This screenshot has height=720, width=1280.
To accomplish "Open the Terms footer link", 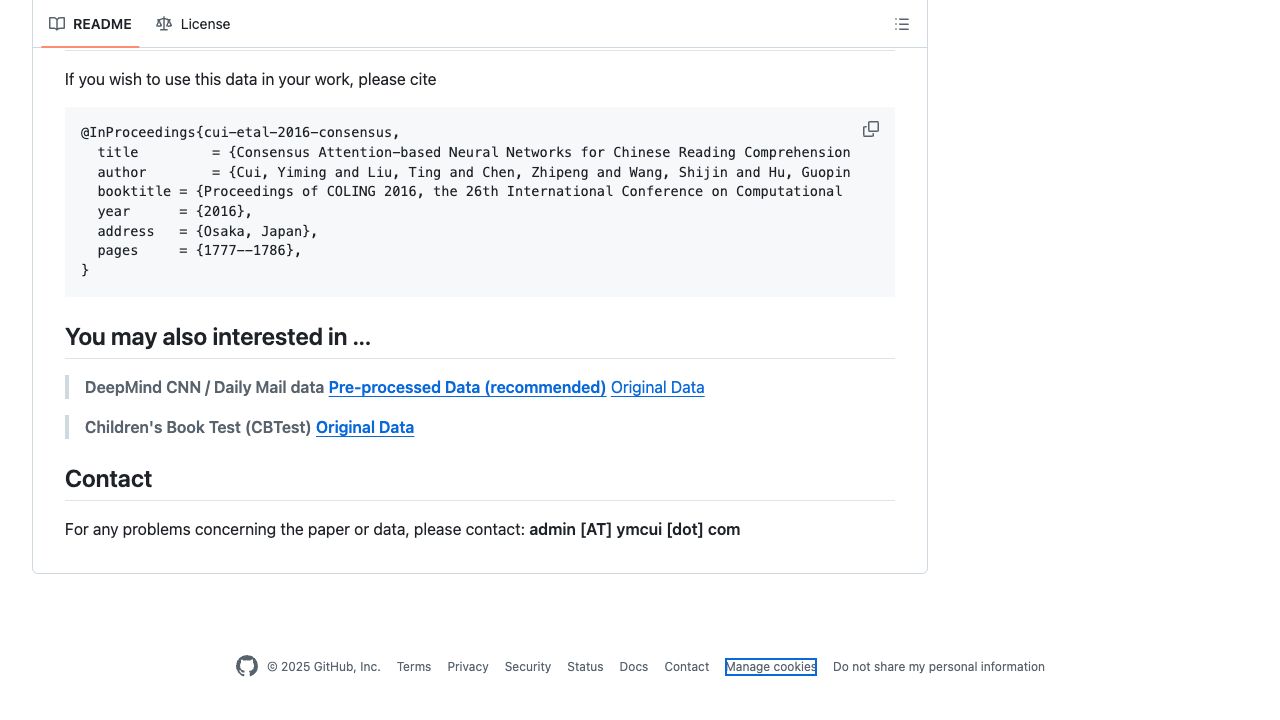I will click(414, 667).
